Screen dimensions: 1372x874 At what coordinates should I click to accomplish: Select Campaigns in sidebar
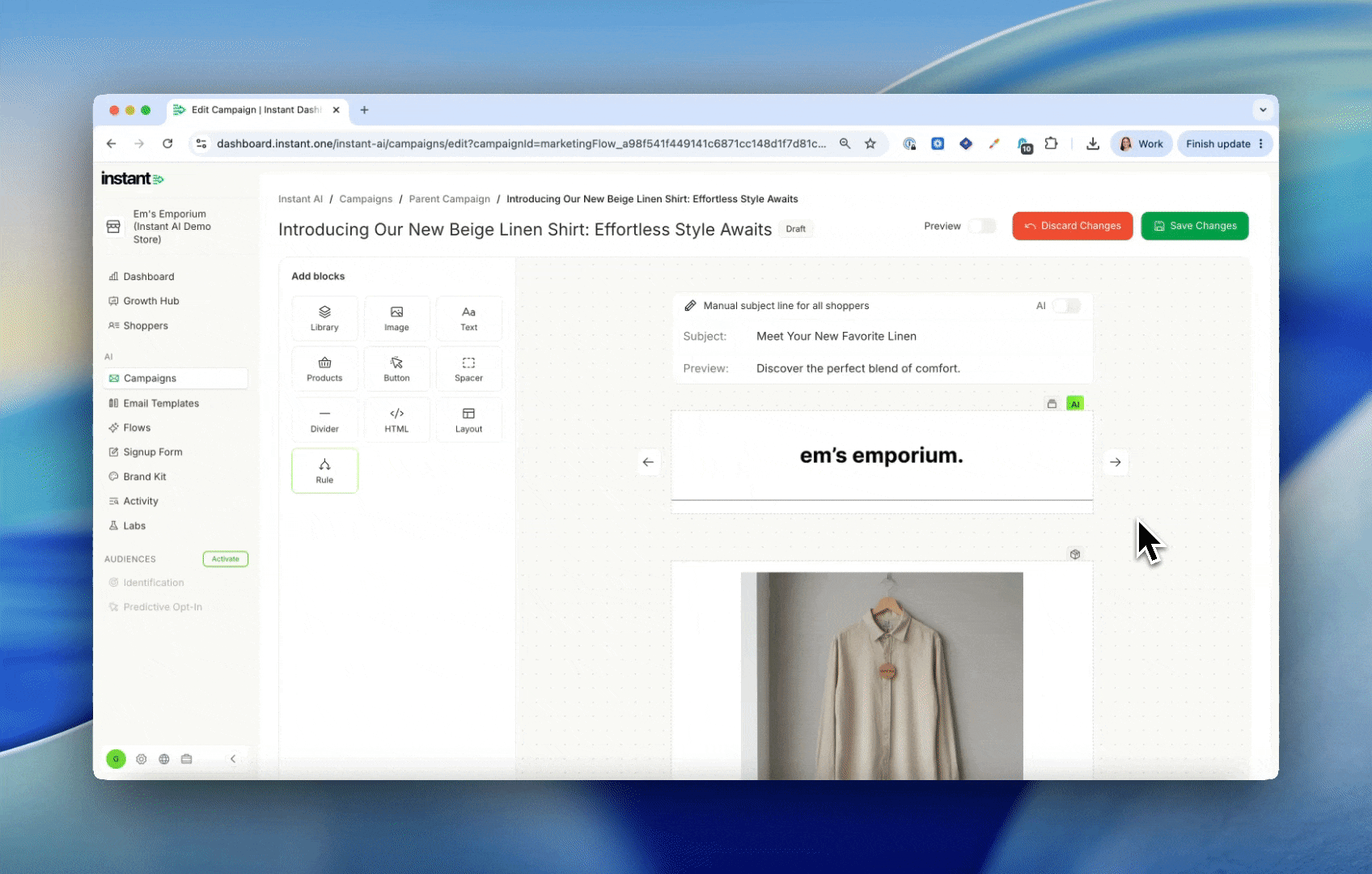pyautogui.click(x=175, y=378)
